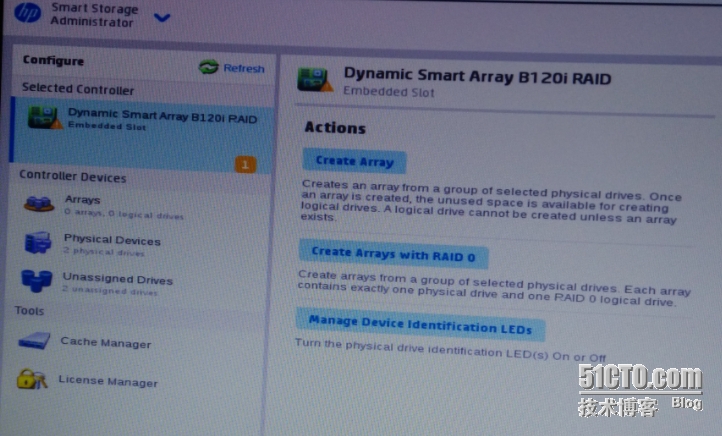Click the Create Array button

coord(354,161)
